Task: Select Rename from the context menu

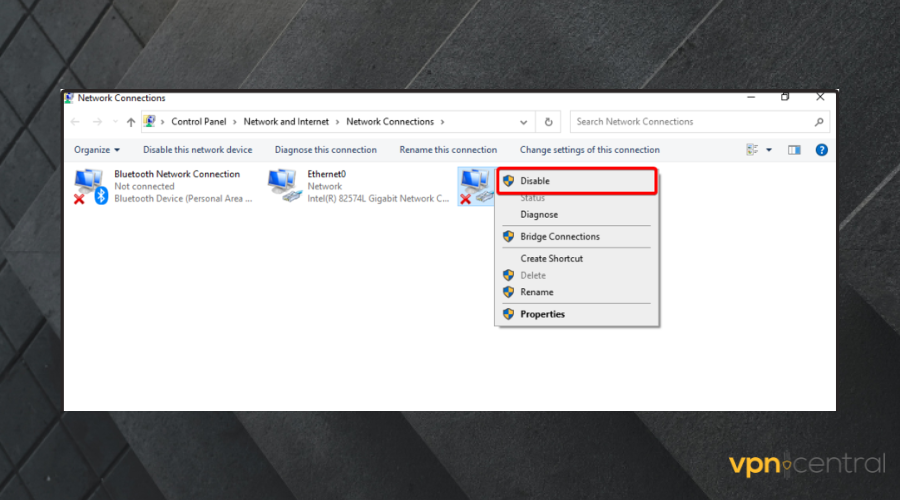Action: [536, 292]
